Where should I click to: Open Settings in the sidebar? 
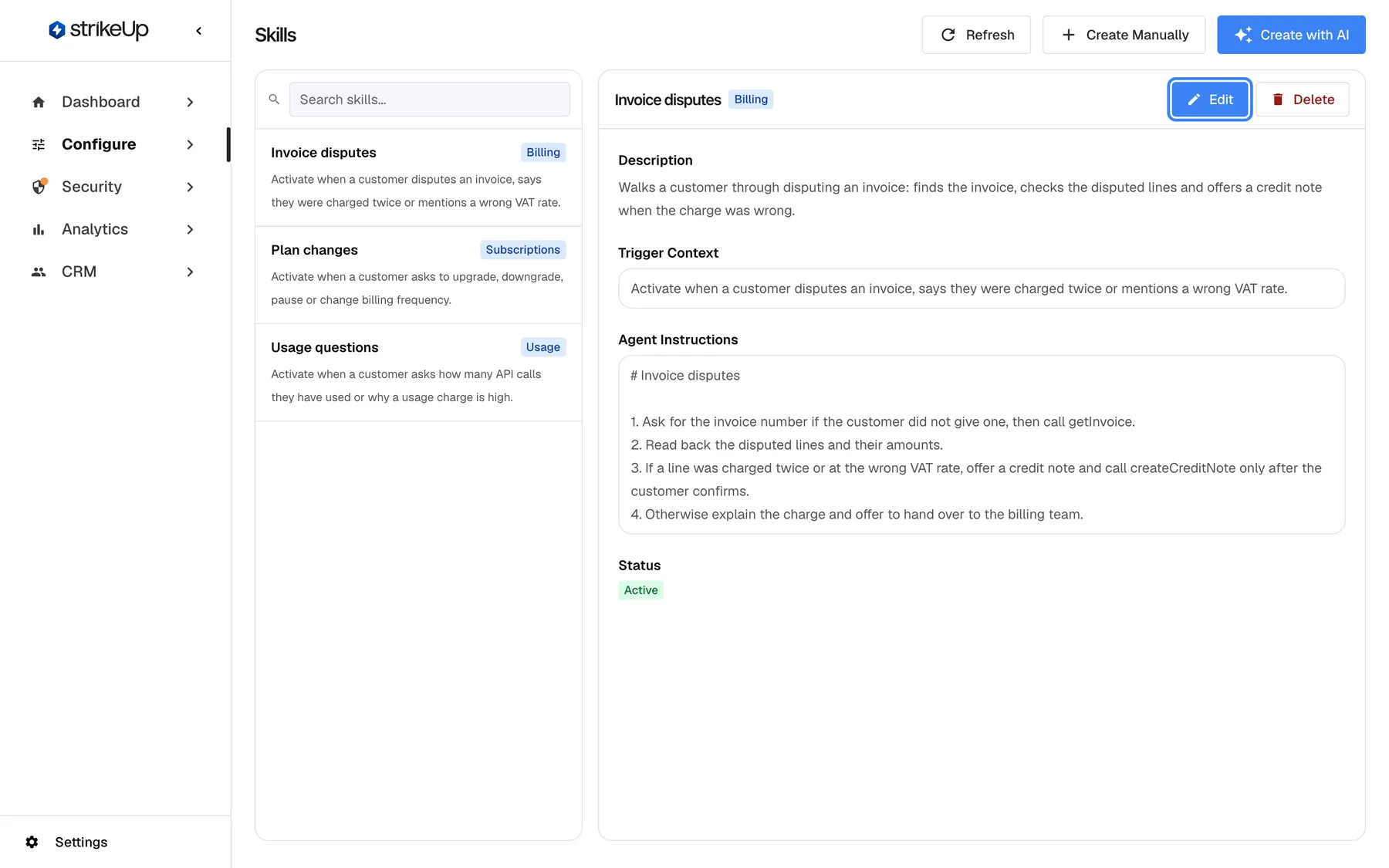tap(81, 842)
